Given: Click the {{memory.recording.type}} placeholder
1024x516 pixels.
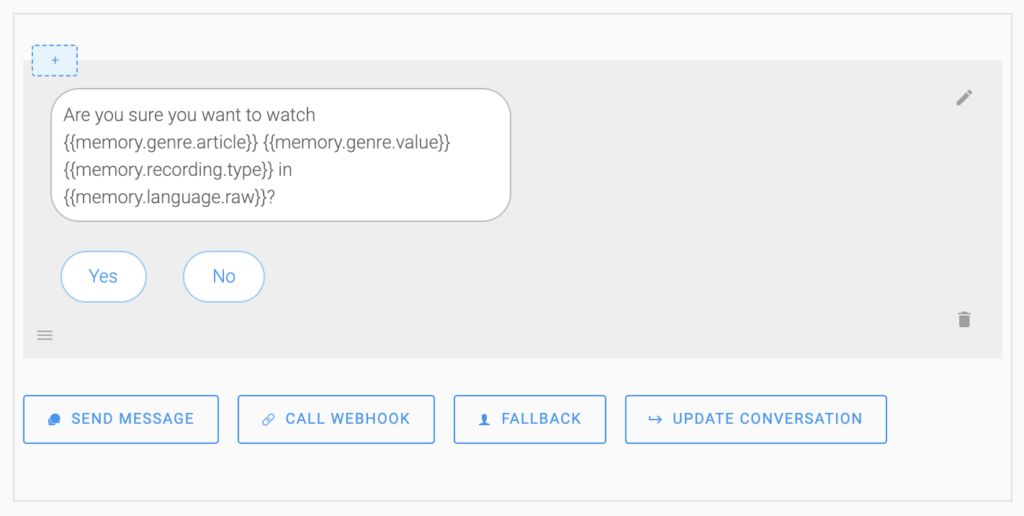Looking at the screenshot, I should coord(168,170).
